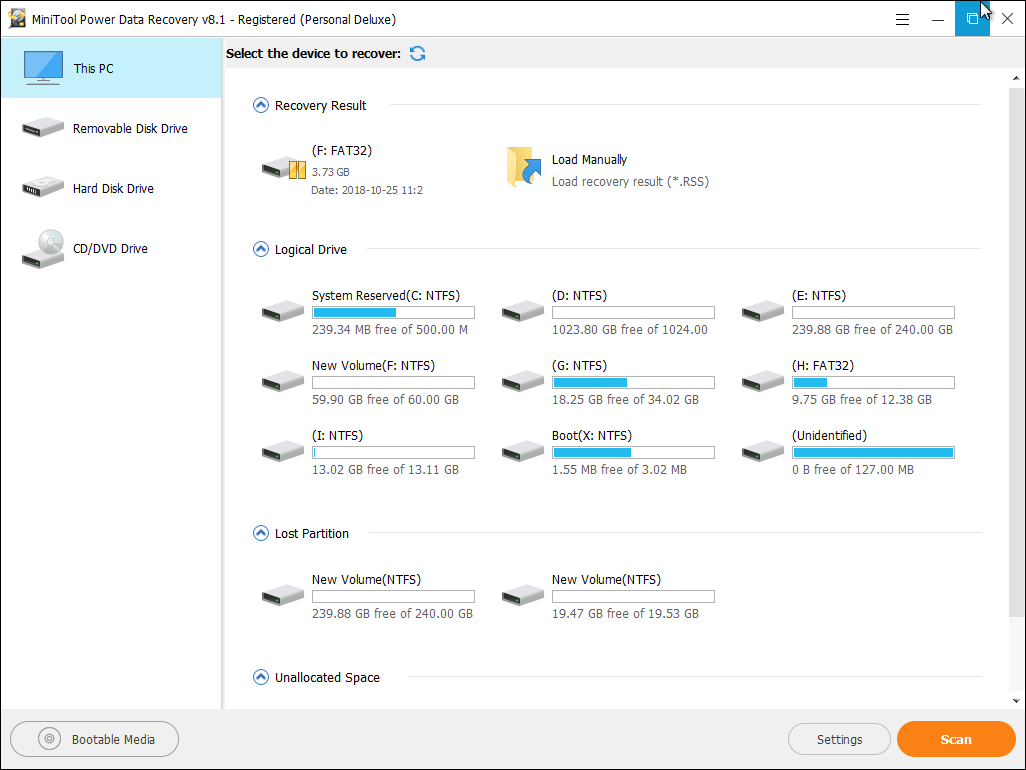
Task: Click the F: FAT32 recovery result drive icon
Action: coord(284,169)
